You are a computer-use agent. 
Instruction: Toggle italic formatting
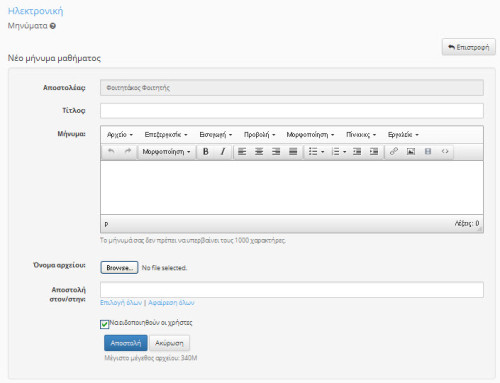pos(223,152)
